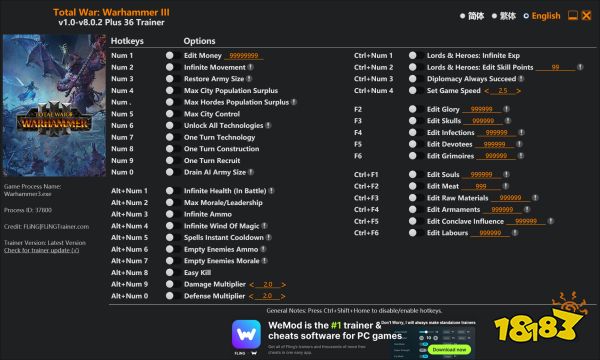Increase Set Game Speed with right arrow

point(518,91)
